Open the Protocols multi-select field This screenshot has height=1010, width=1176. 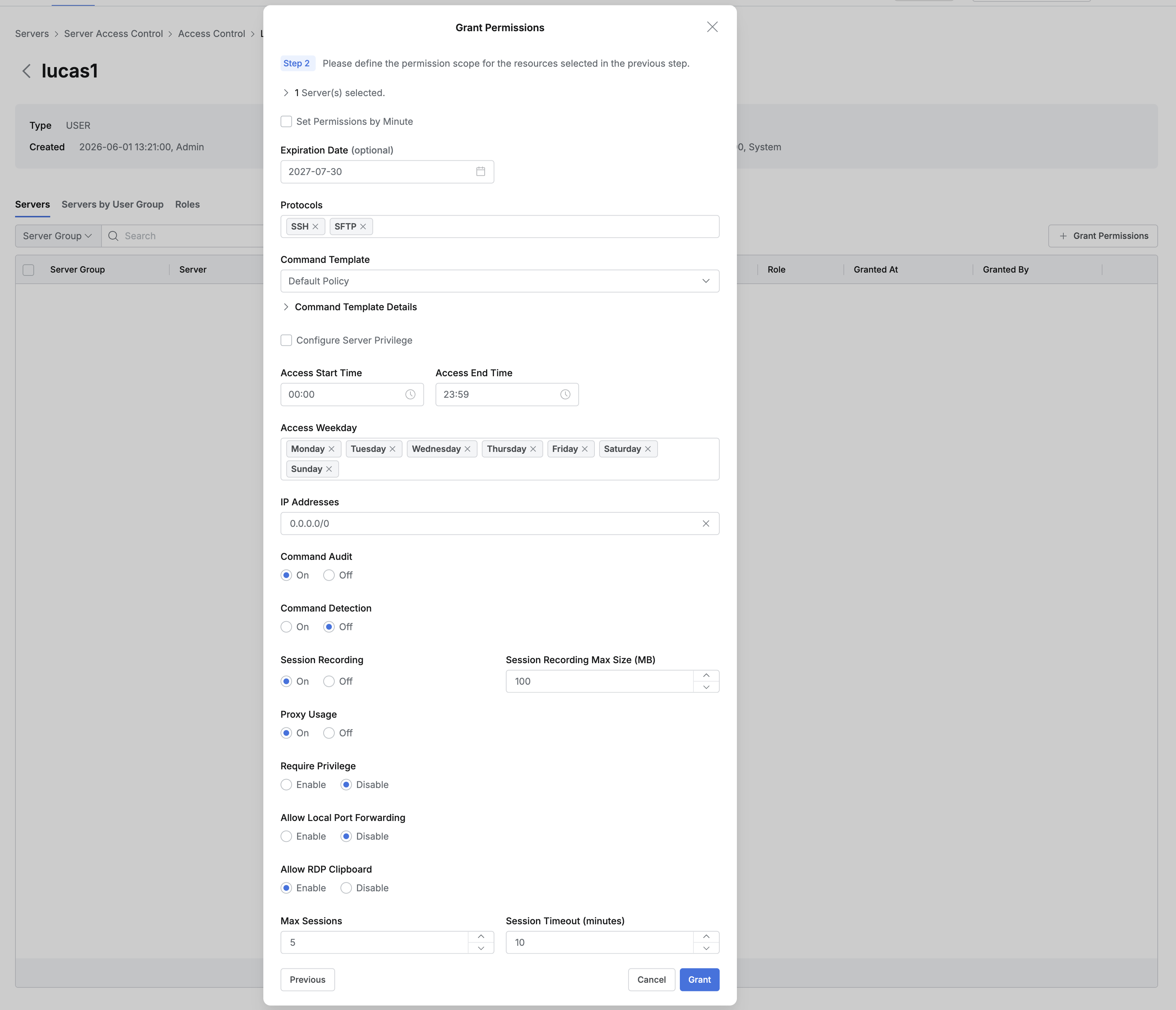click(499, 226)
